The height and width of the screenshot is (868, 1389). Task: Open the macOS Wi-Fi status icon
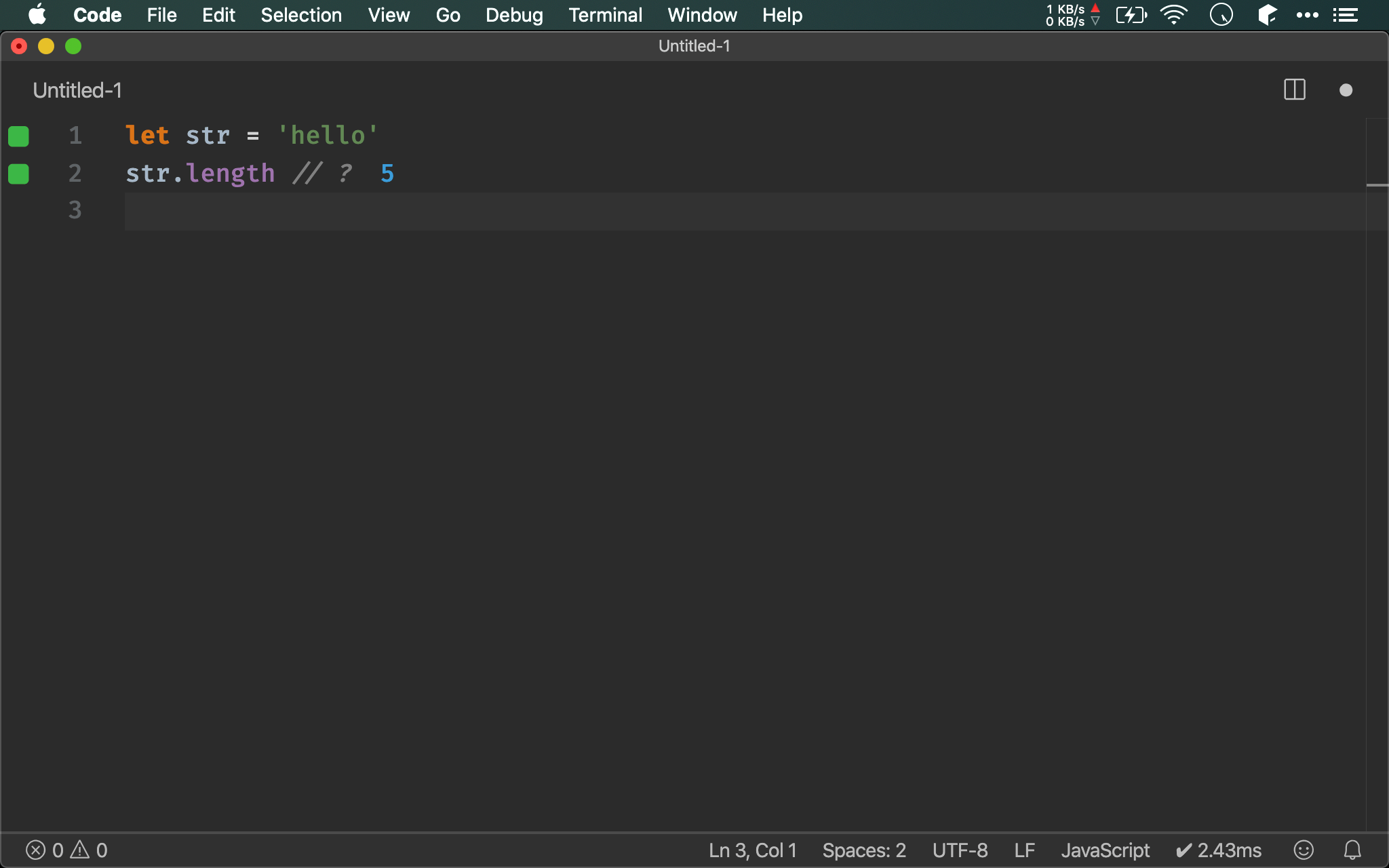pyautogui.click(x=1173, y=15)
